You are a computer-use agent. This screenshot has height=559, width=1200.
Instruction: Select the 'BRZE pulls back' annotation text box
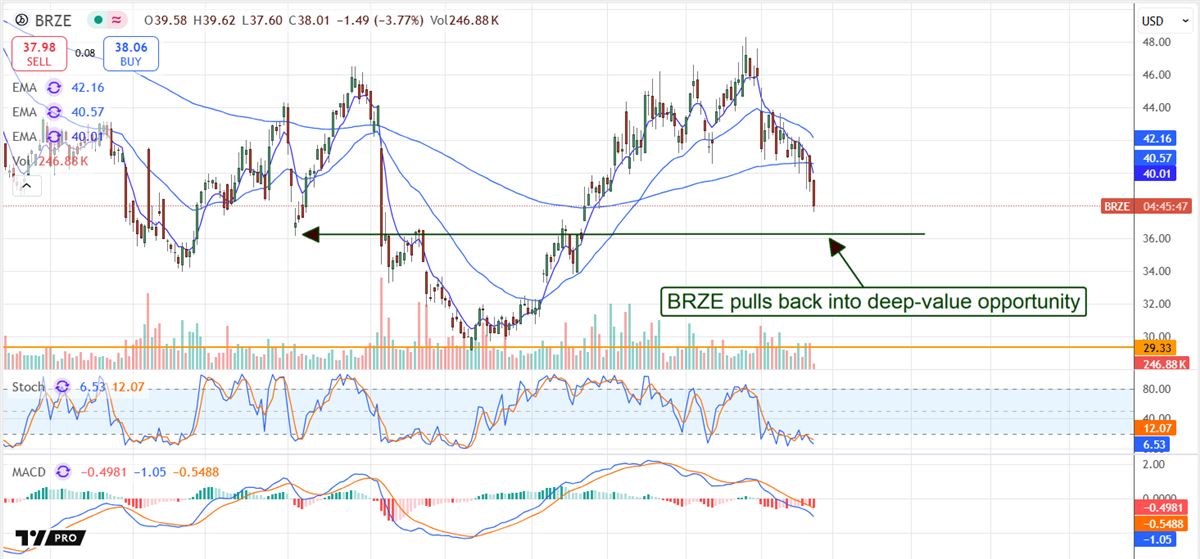pyautogui.click(x=873, y=301)
